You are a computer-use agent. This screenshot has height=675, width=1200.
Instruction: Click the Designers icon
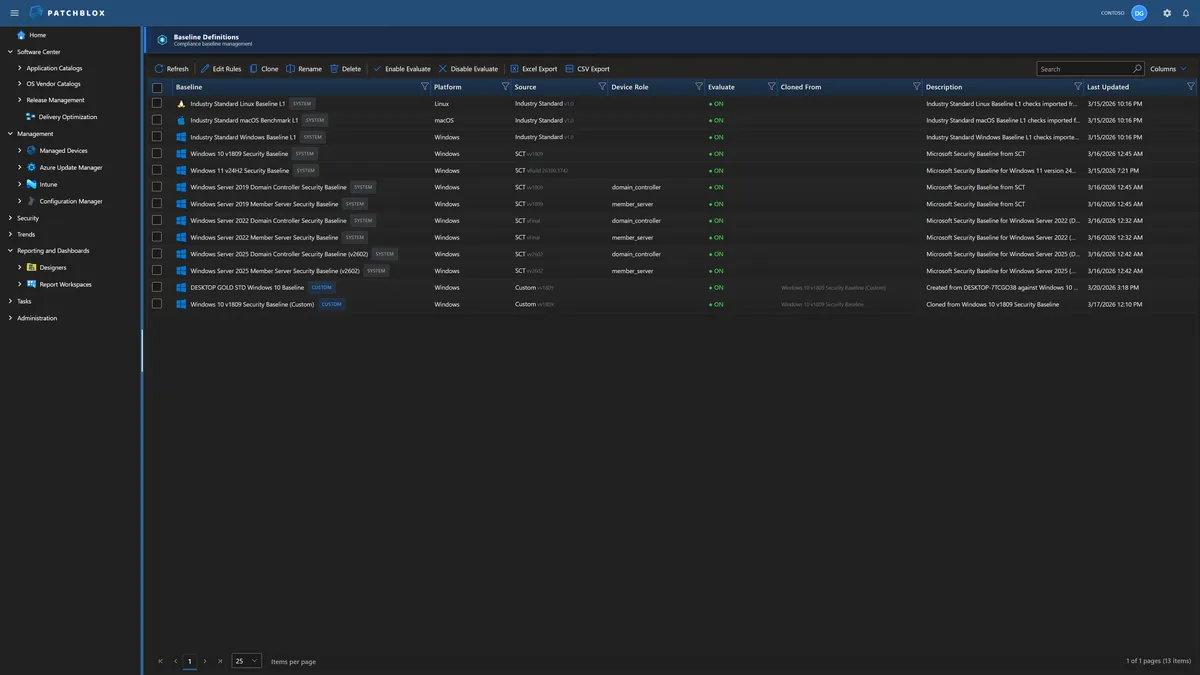[x=32, y=268]
